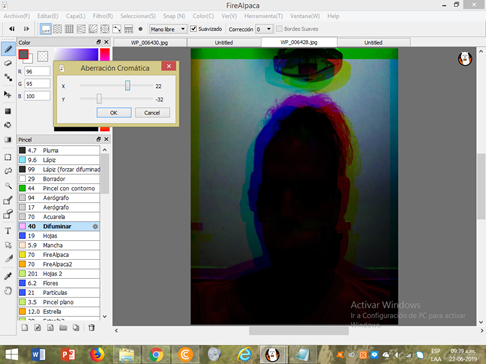
Task: Select the Acuarela brush in list
Action: tap(59, 217)
